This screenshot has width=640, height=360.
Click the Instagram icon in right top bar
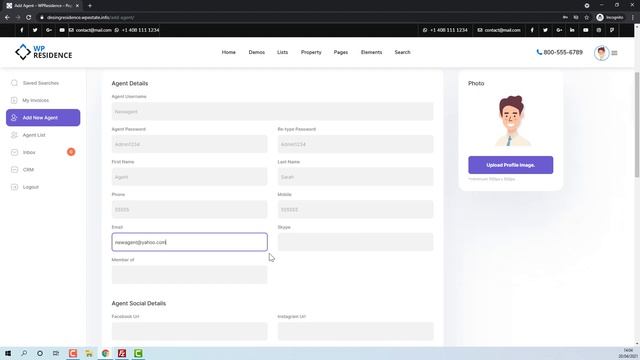599,30
